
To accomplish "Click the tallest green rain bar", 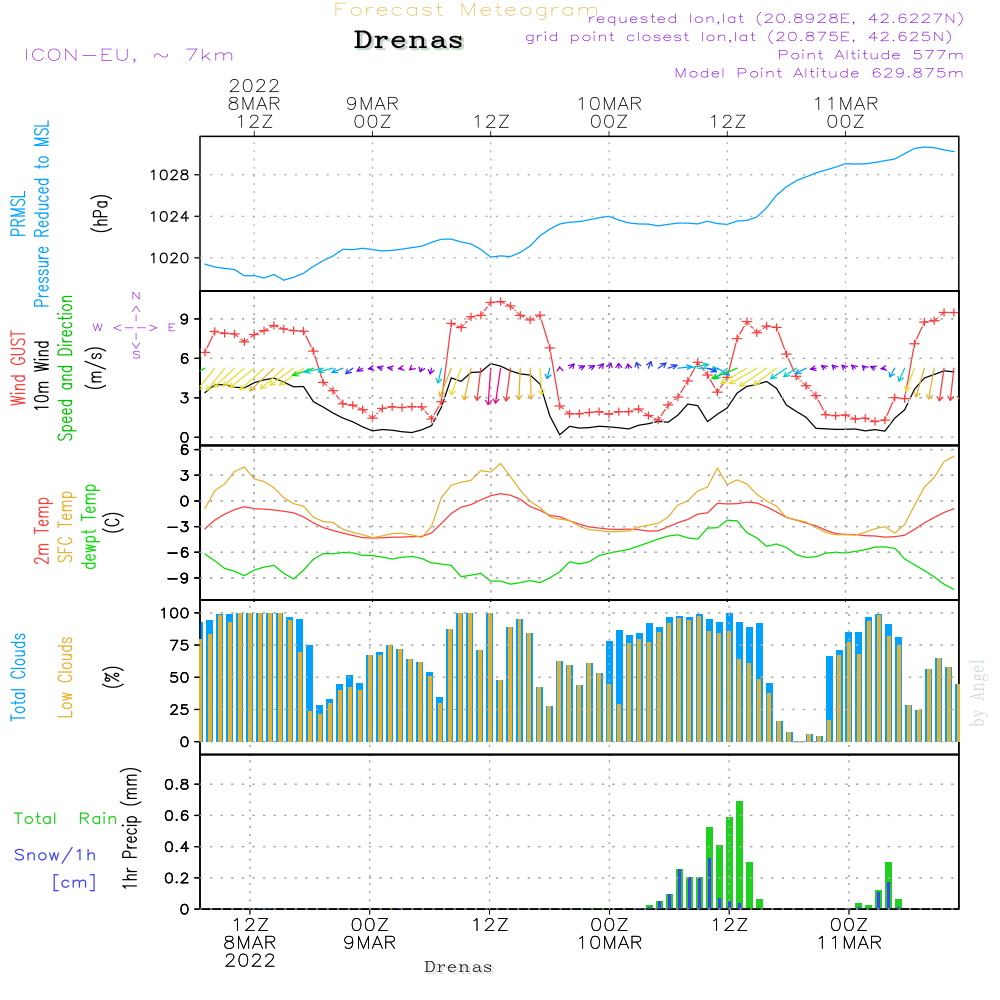I will pyautogui.click(x=740, y=855).
